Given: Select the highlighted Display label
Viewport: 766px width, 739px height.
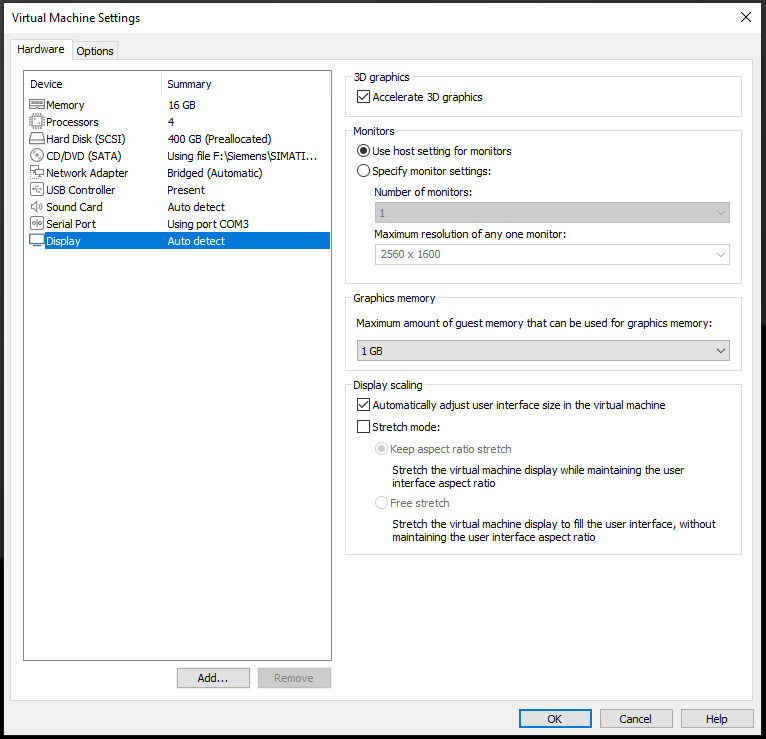Looking at the screenshot, I should (x=63, y=241).
